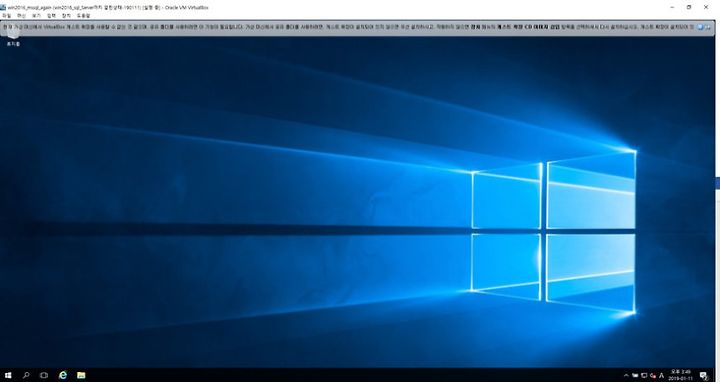The width and height of the screenshot is (720, 382).
Task: Close the guest additions notification bar
Action: (708, 27)
